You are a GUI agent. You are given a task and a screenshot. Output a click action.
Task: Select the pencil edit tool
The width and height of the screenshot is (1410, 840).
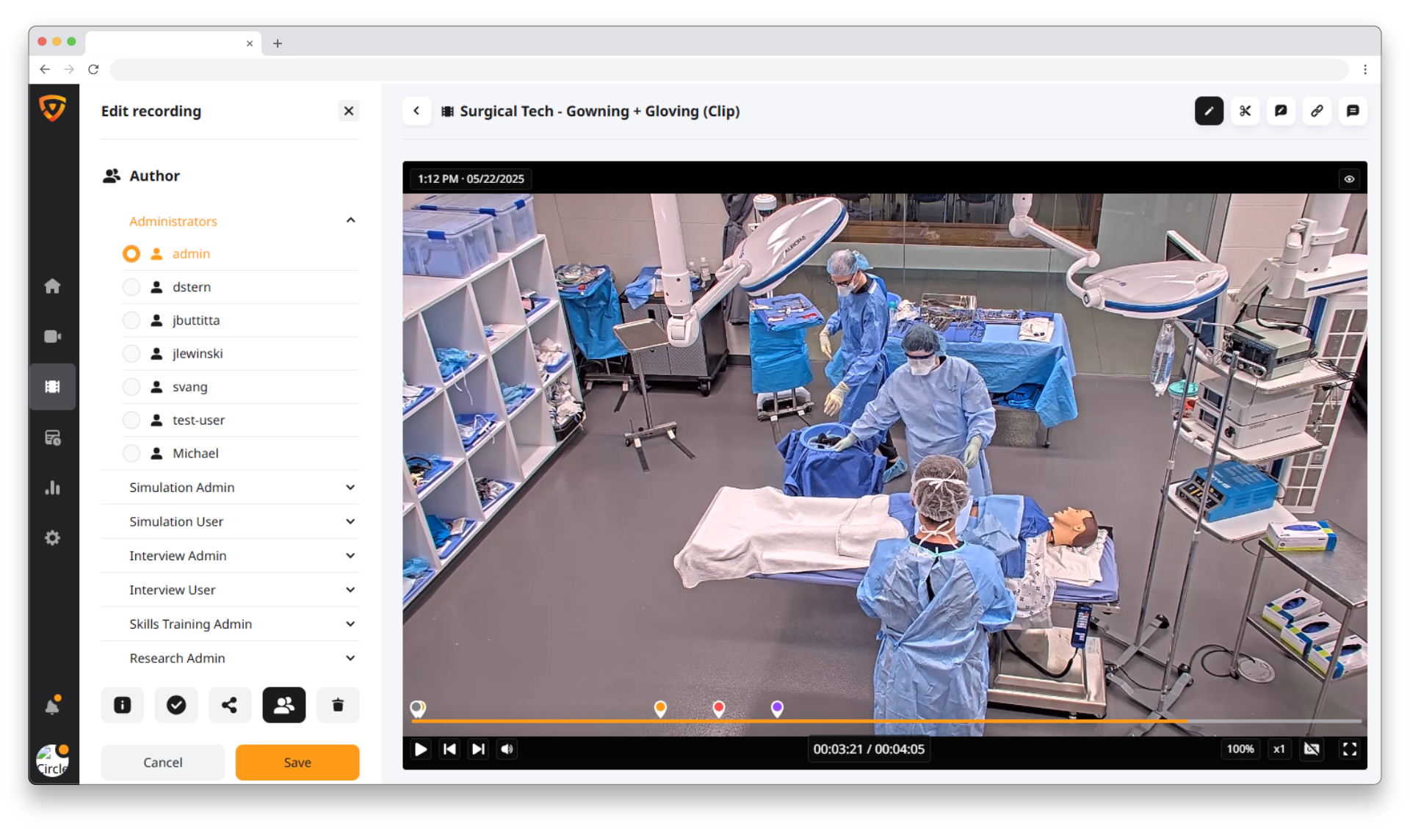coord(1209,111)
